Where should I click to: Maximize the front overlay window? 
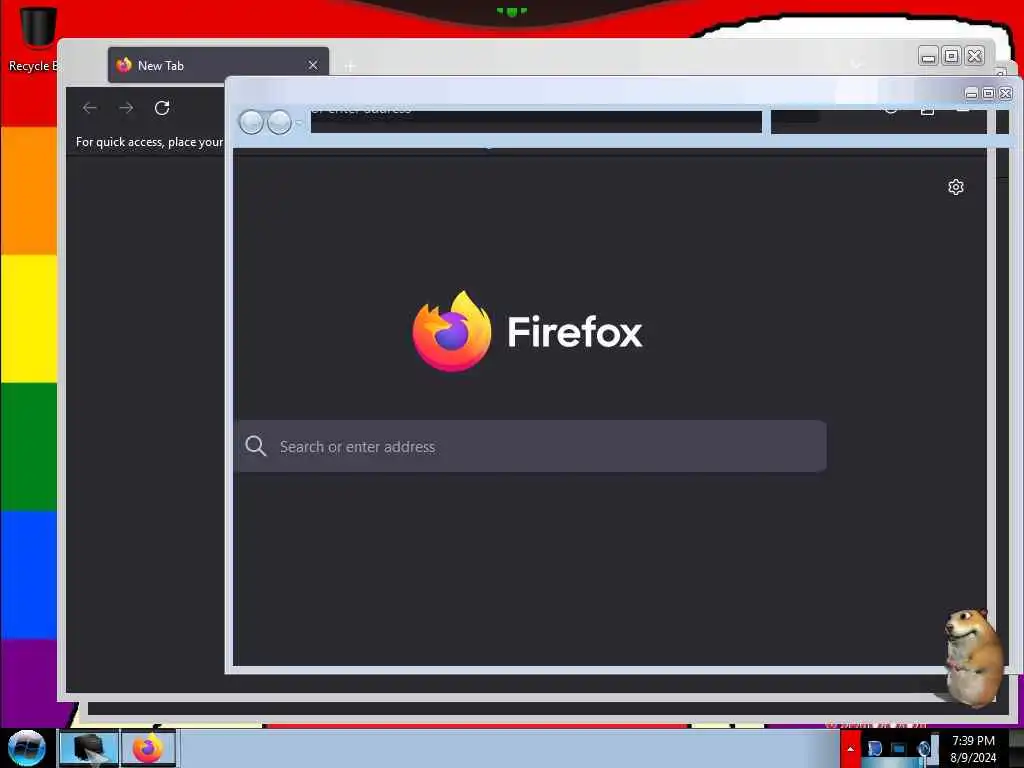(988, 93)
